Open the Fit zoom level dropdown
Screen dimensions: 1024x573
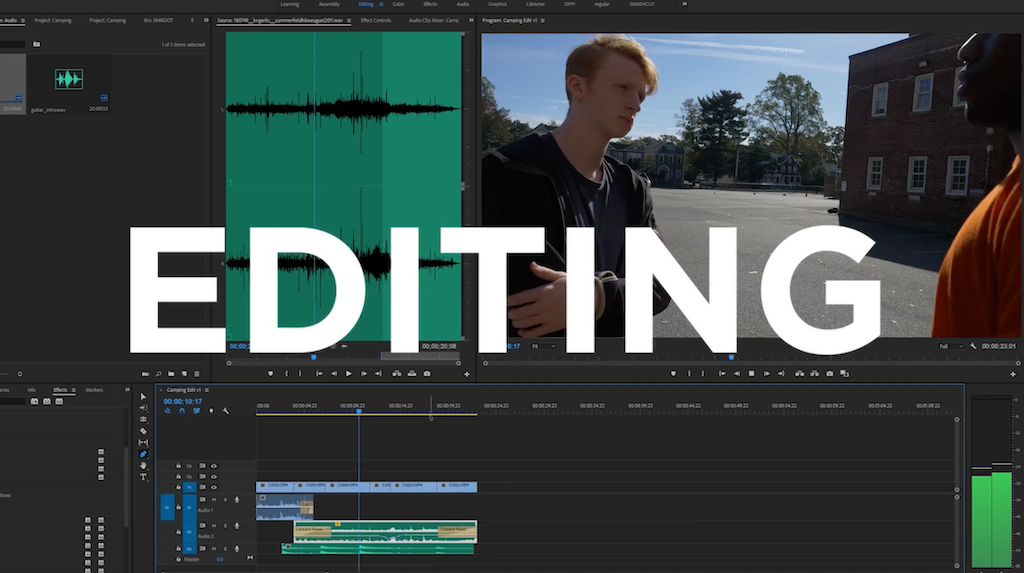point(546,346)
